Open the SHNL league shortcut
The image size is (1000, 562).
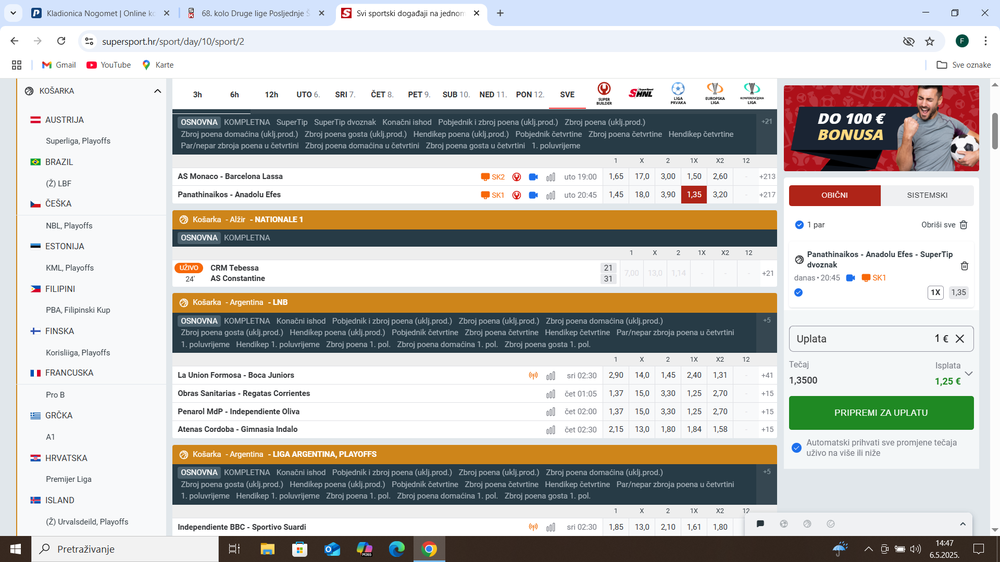tap(640, 93)
